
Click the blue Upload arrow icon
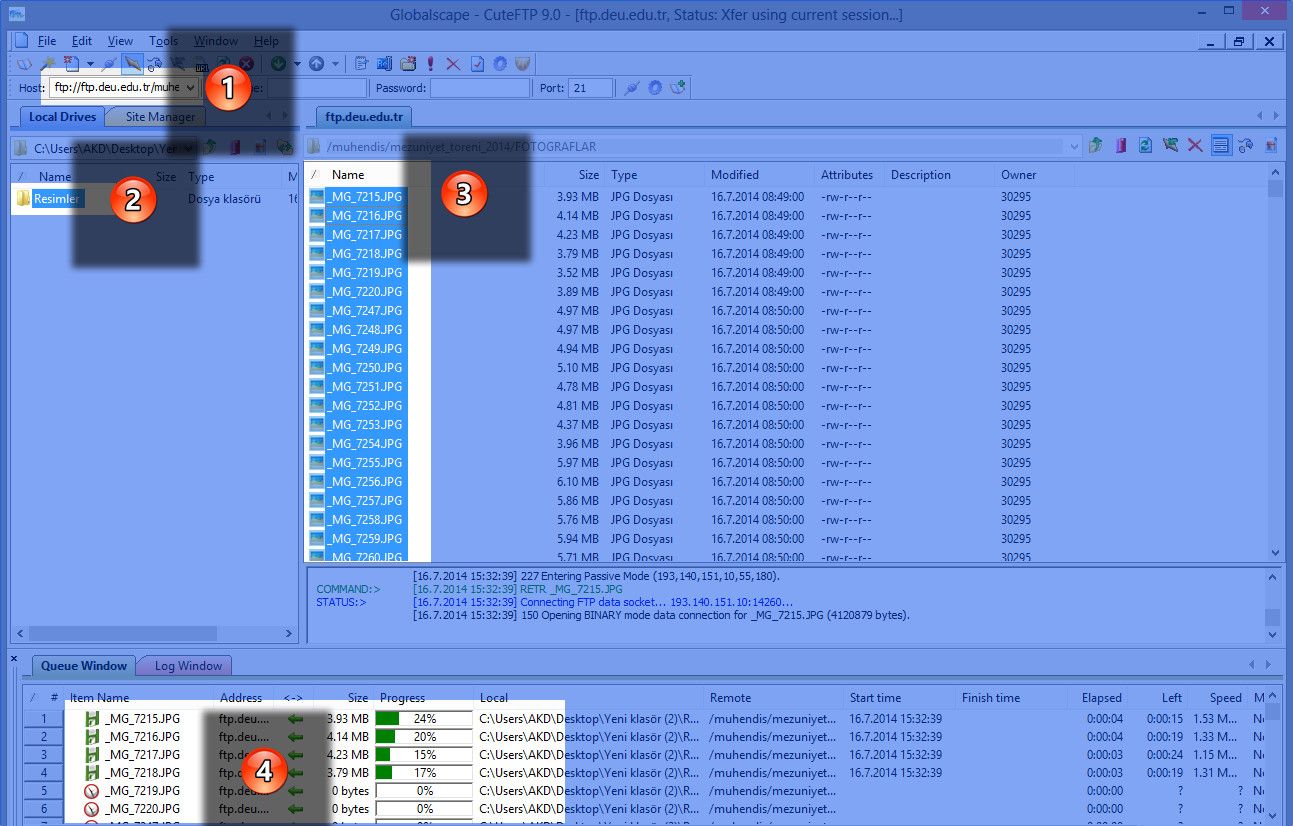[317, 64]
